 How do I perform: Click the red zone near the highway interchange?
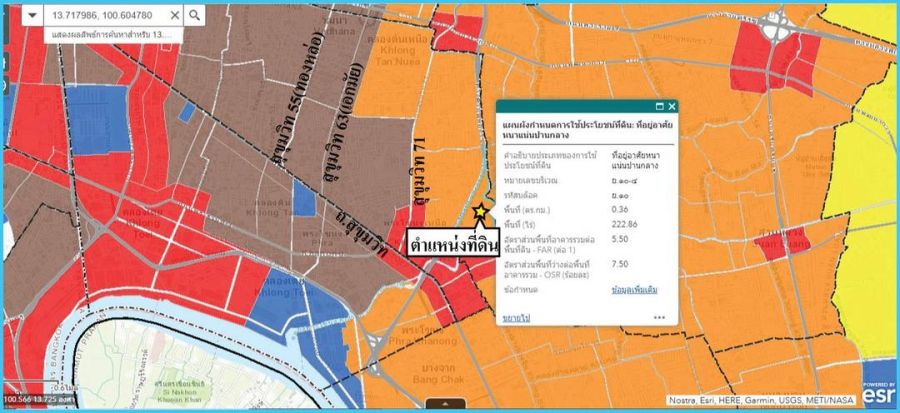[775, 60]
